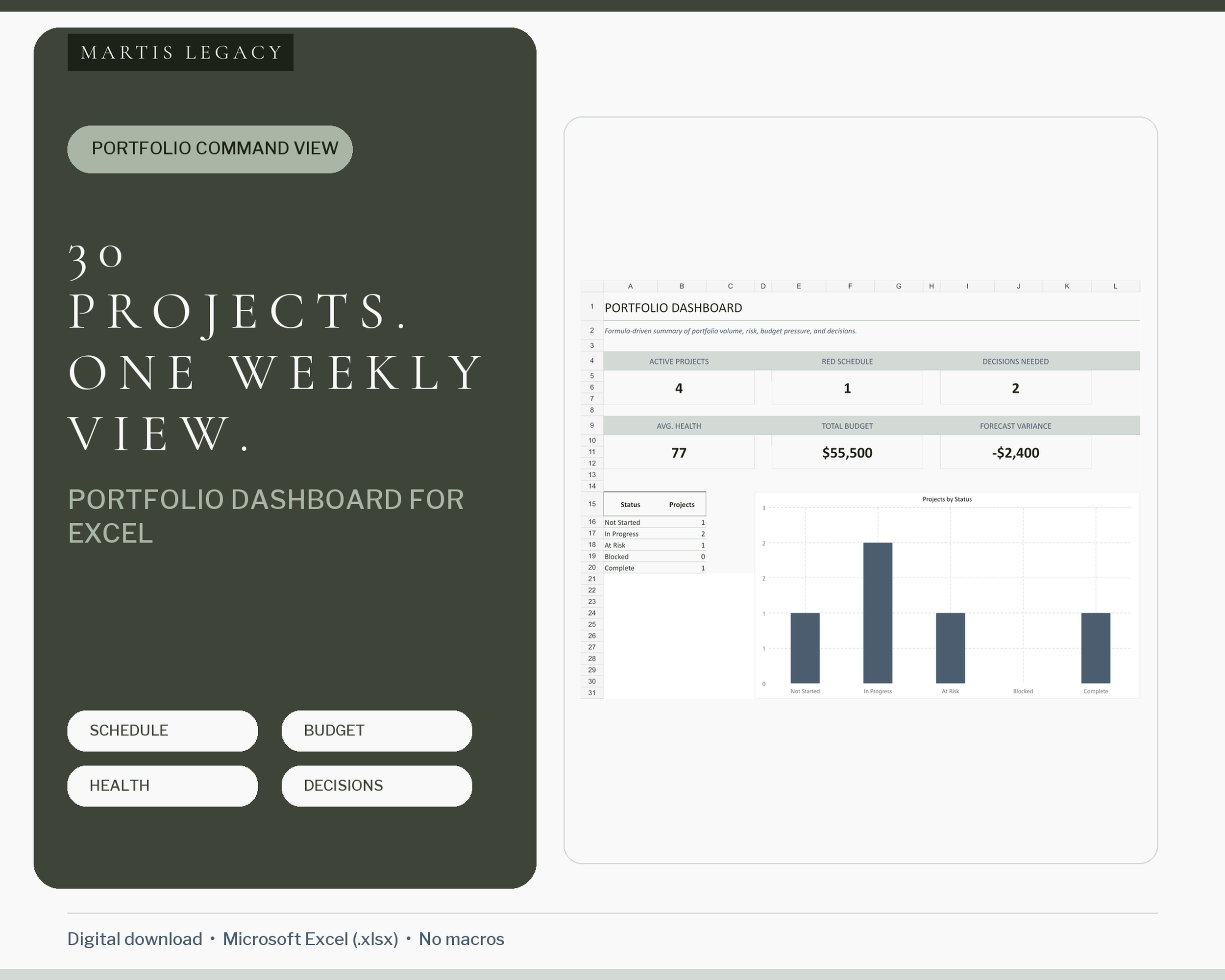Select the SCHEDULE pill

(163, 731)
